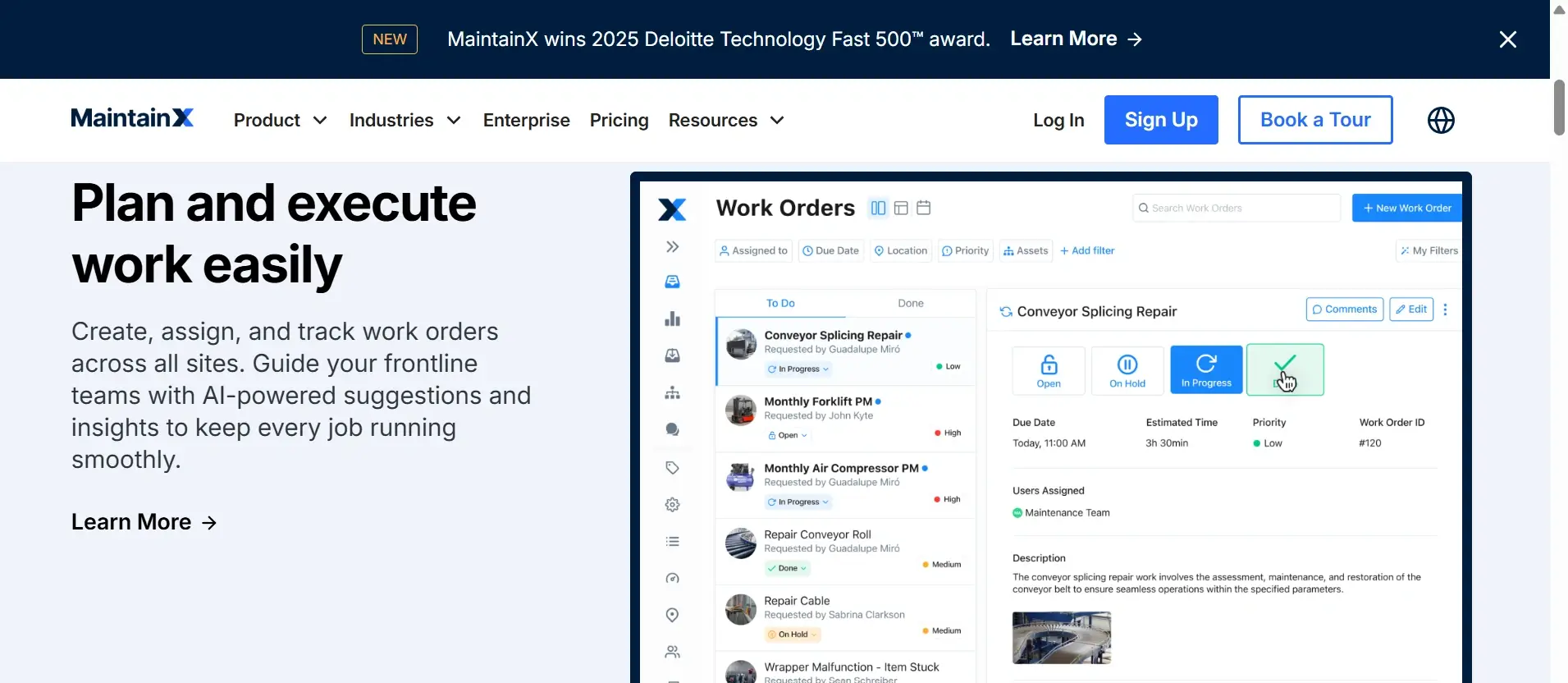1568x683 pixels.
Task: Click Add filter
Action: 1087,250
